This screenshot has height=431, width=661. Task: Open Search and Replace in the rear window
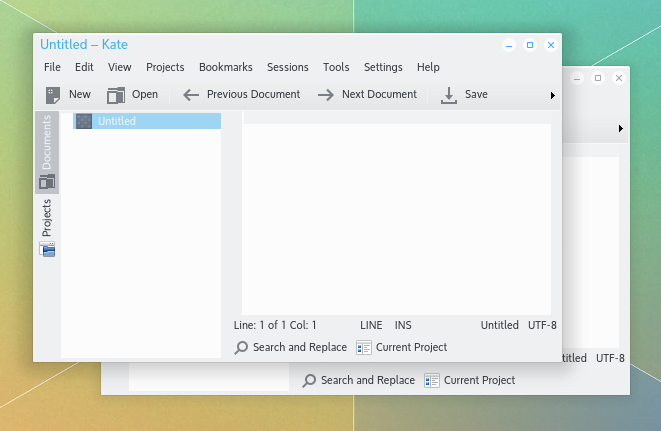click(x=359, y=380)
